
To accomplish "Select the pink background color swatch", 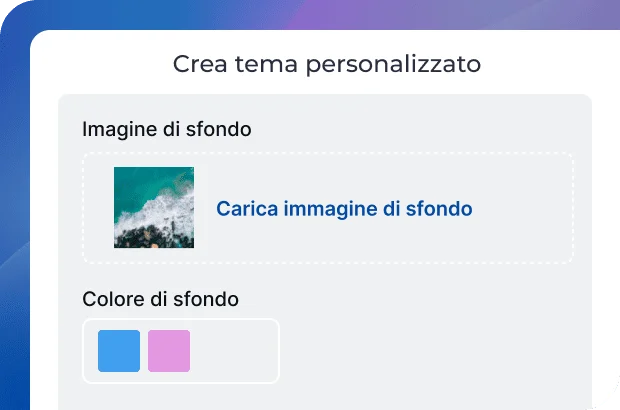I will [169, 350].
